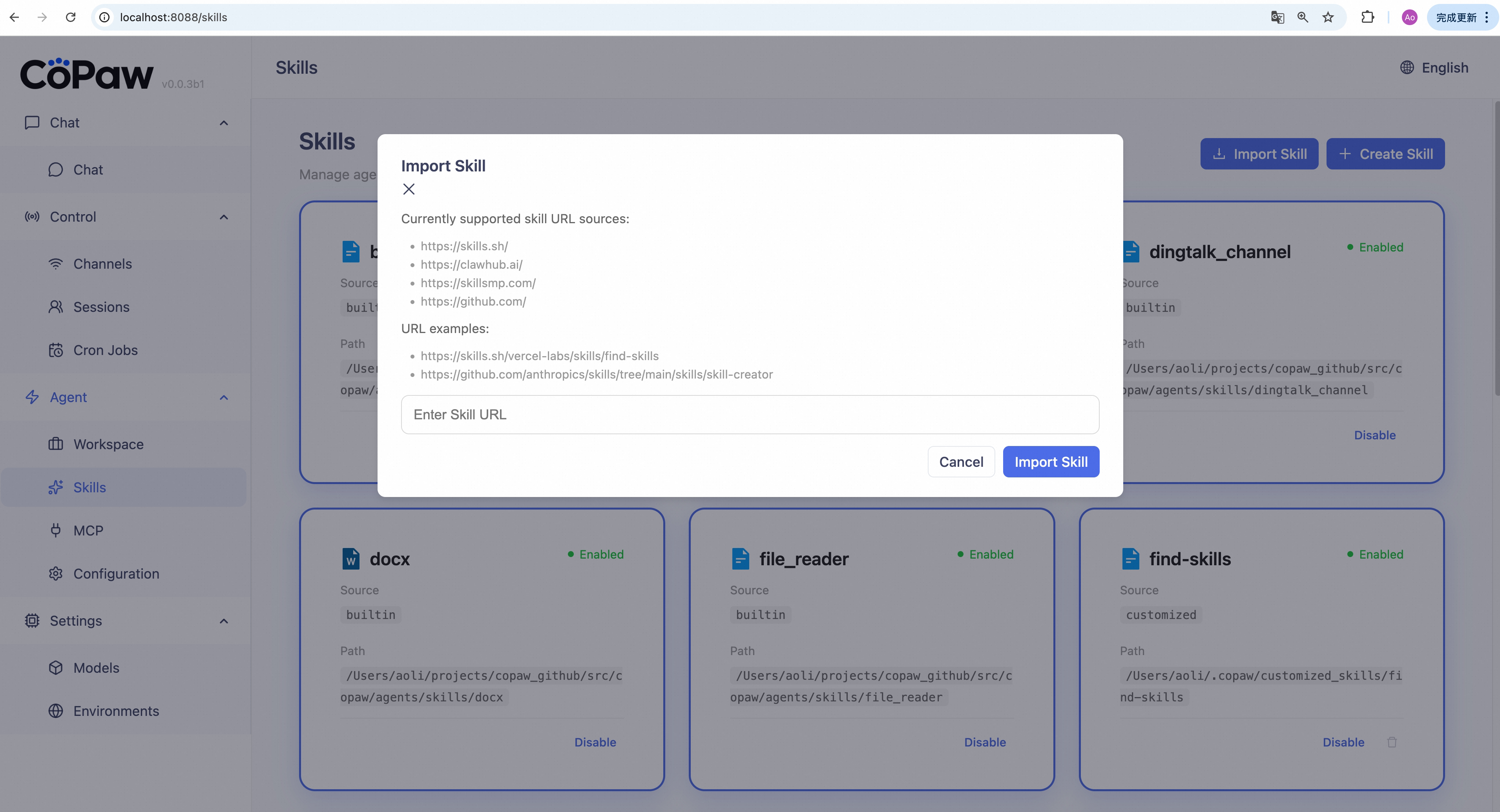Open Cron Jobs in the sidebar
Screen dimensions: 1500x812
click(106, 350)
